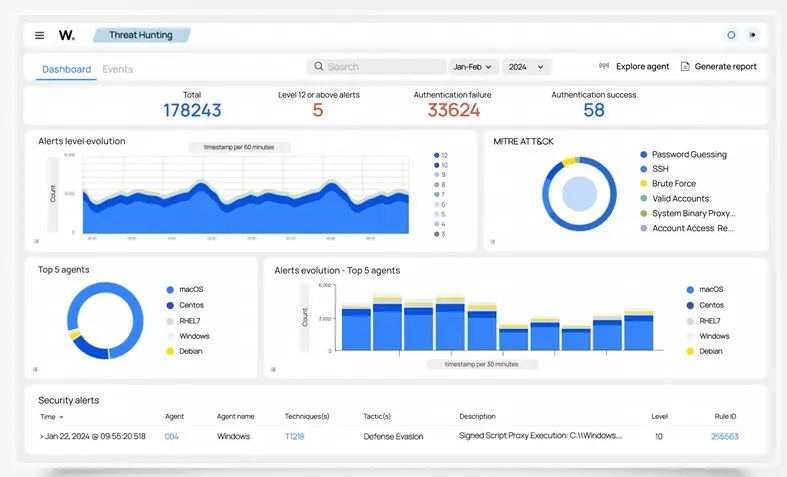This screenshot has height=477, width=787.
Task: Click Debian yellow swatch in Alerts evolution legend
Action: tap(690, 351)
